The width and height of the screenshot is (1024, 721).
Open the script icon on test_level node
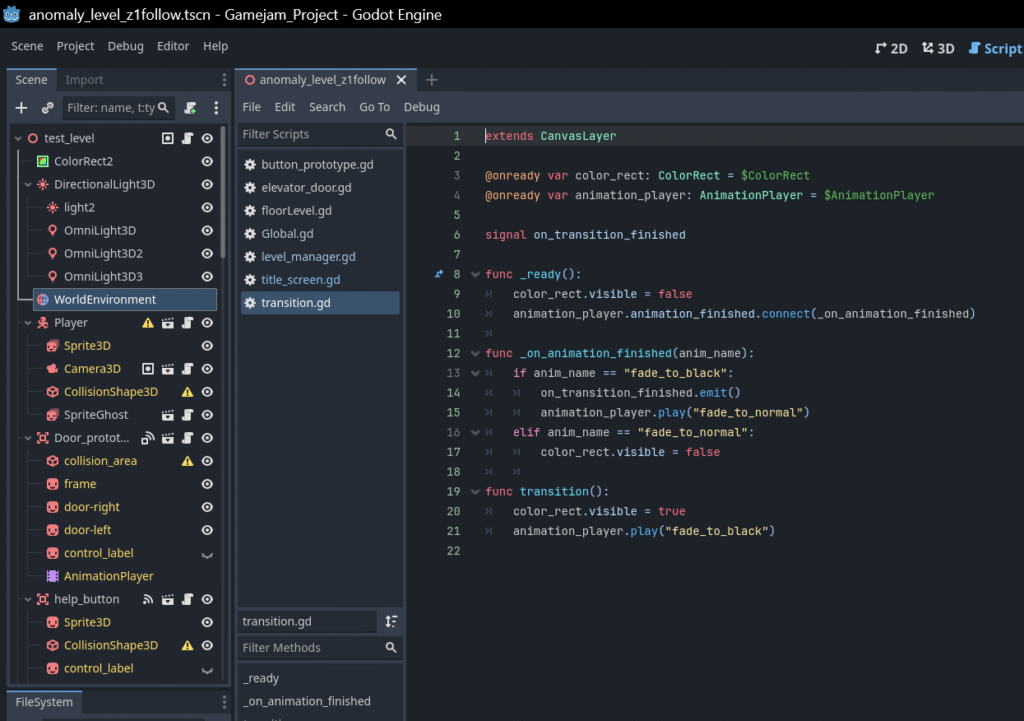pyautogui.click(x=187, y=139)
